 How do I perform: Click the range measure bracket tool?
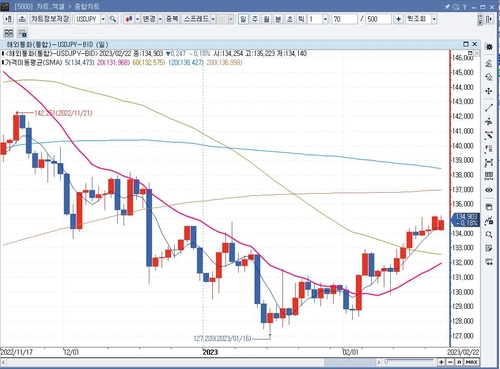click(x=489, y=162)
